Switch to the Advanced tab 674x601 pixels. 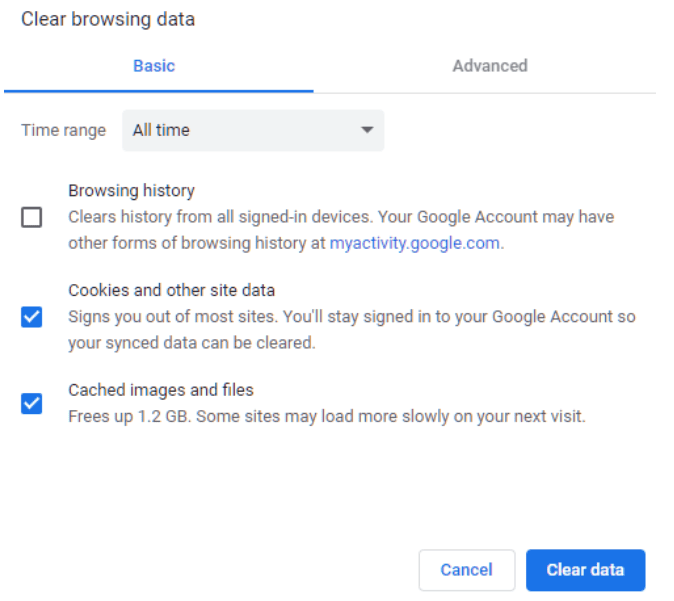click(x=489, y=66)
